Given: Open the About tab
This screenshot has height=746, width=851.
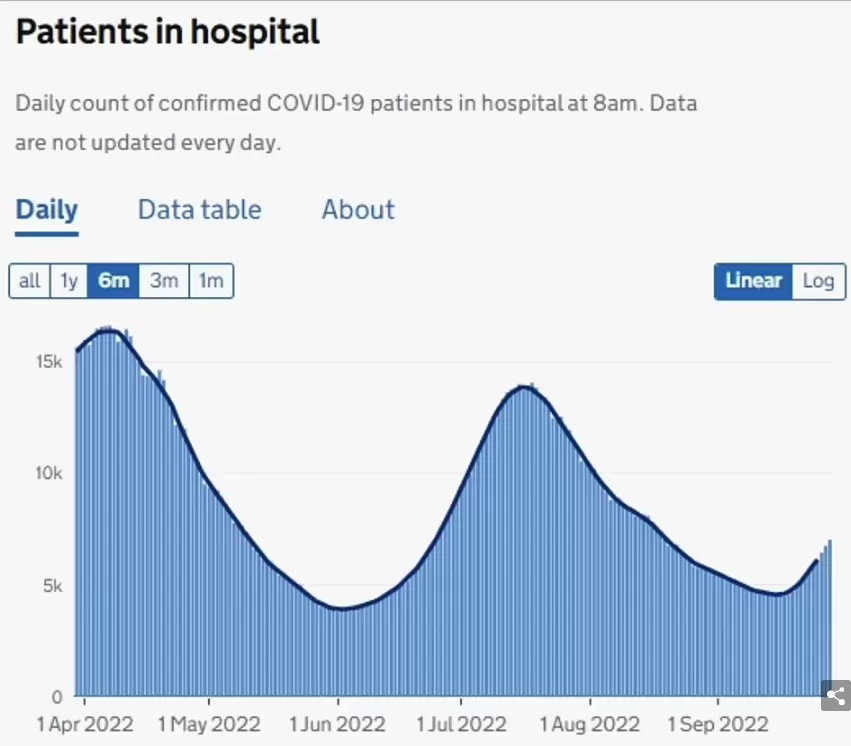Looking at the screenshot, I should (x=358, y=210).
